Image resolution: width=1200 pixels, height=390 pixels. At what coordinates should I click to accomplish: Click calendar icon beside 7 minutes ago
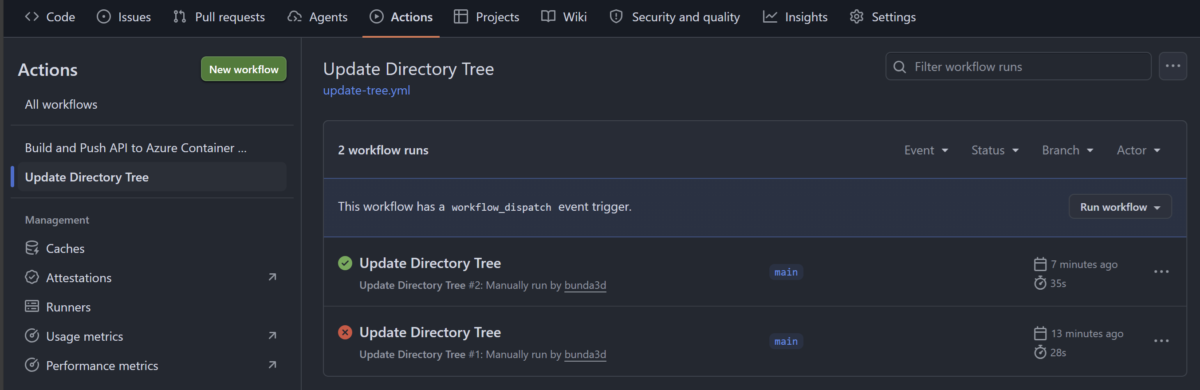[1040, 264]
